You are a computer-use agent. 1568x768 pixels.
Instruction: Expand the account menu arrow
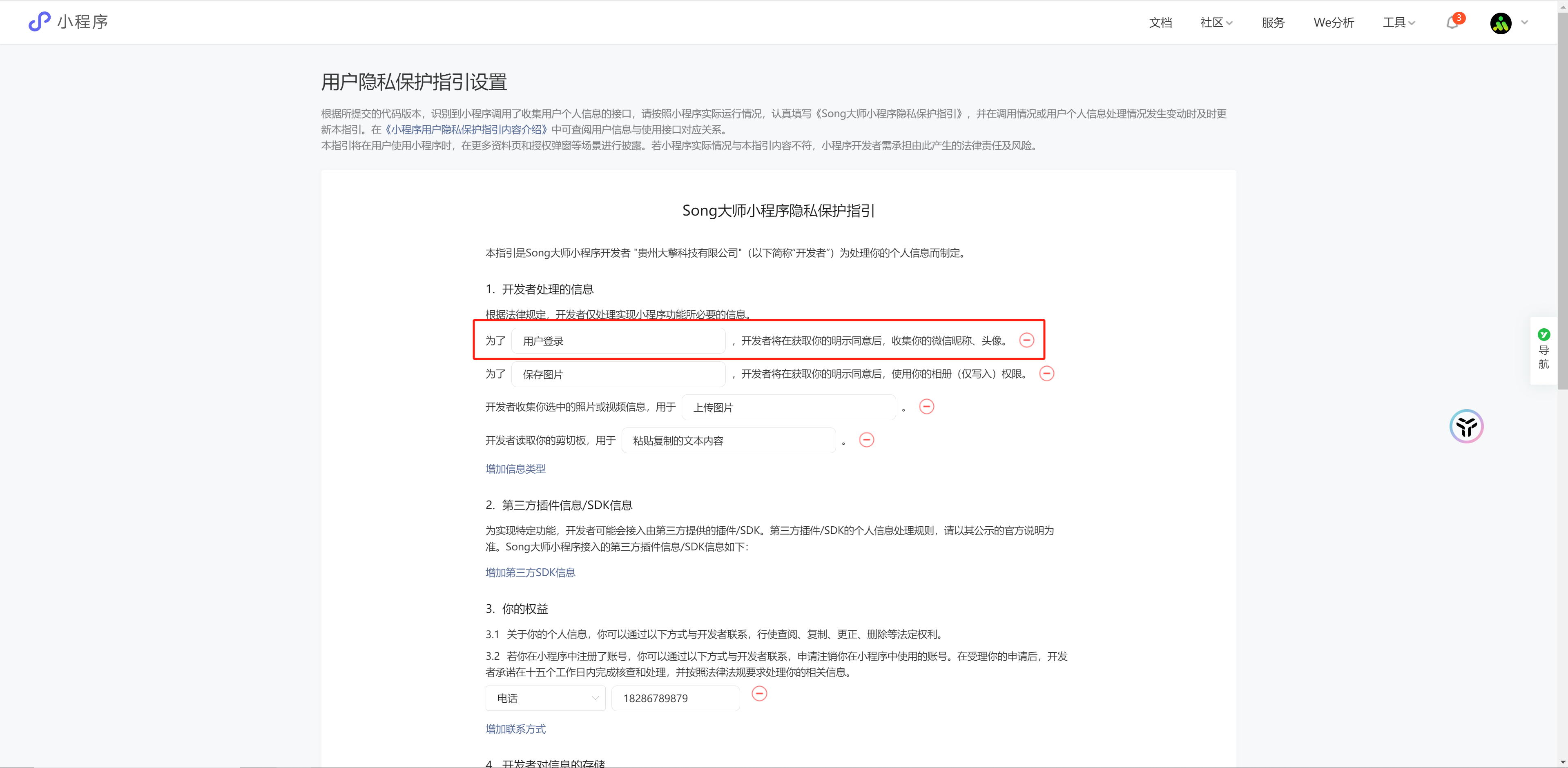[x=1525, y=22]
